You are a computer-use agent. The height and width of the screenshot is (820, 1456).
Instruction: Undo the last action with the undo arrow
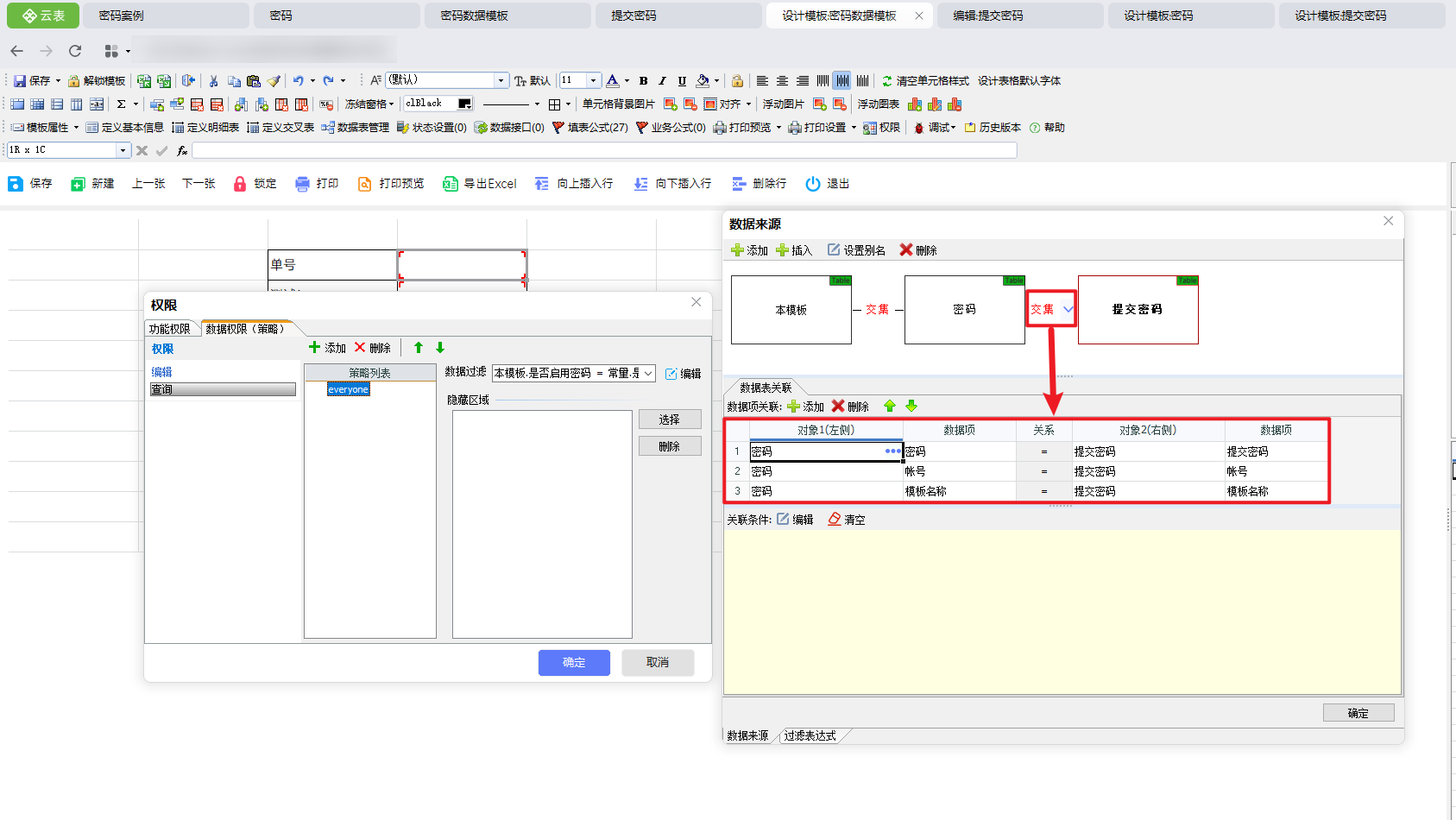click(x=298, y=81)
